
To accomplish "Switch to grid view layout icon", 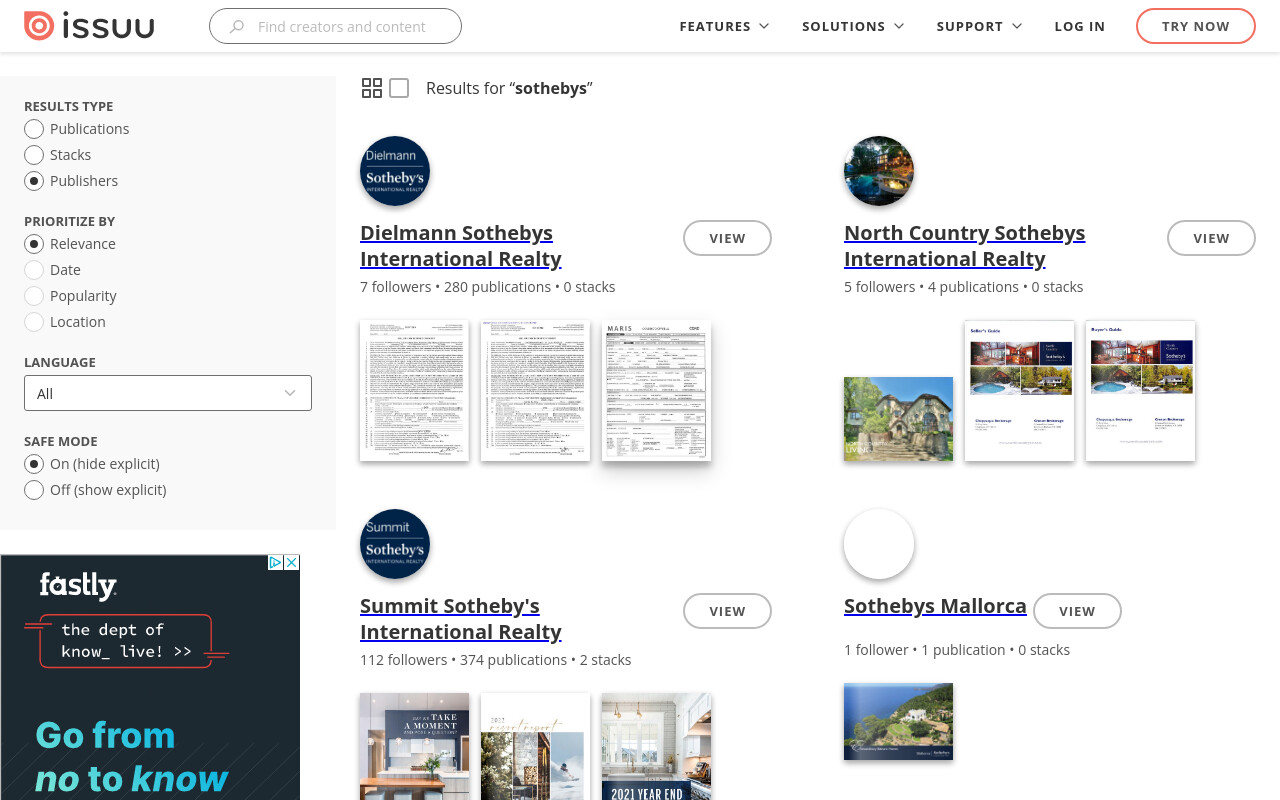I will pyautogui.click(x=372, y=88).
